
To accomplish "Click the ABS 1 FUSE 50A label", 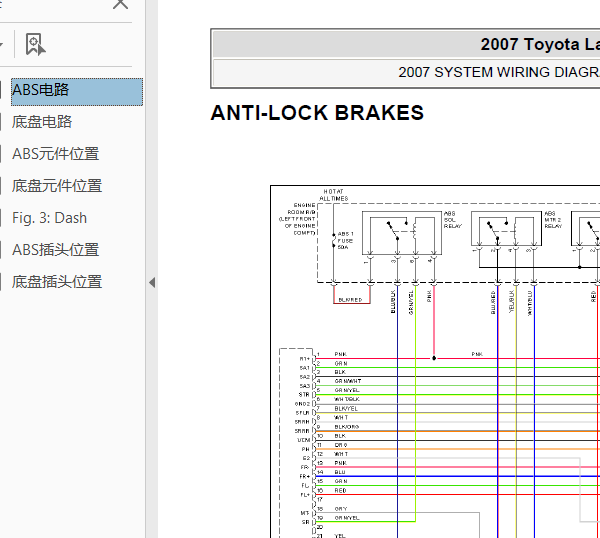I will pos(345,240).
